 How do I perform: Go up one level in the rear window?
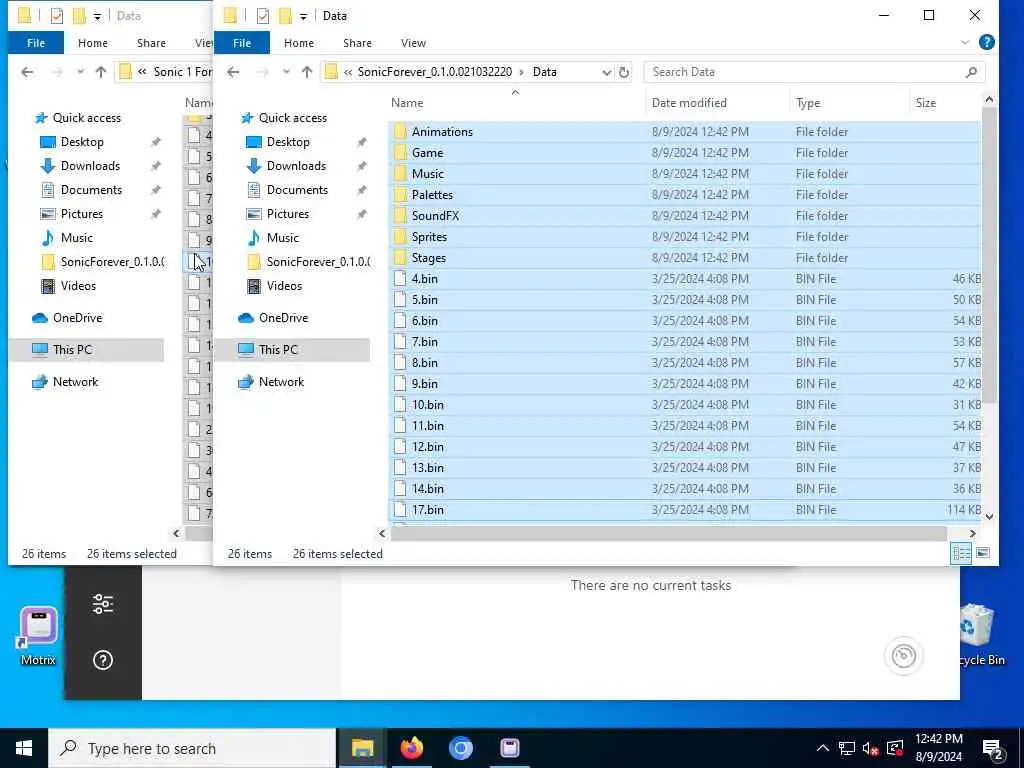point(101,72)
